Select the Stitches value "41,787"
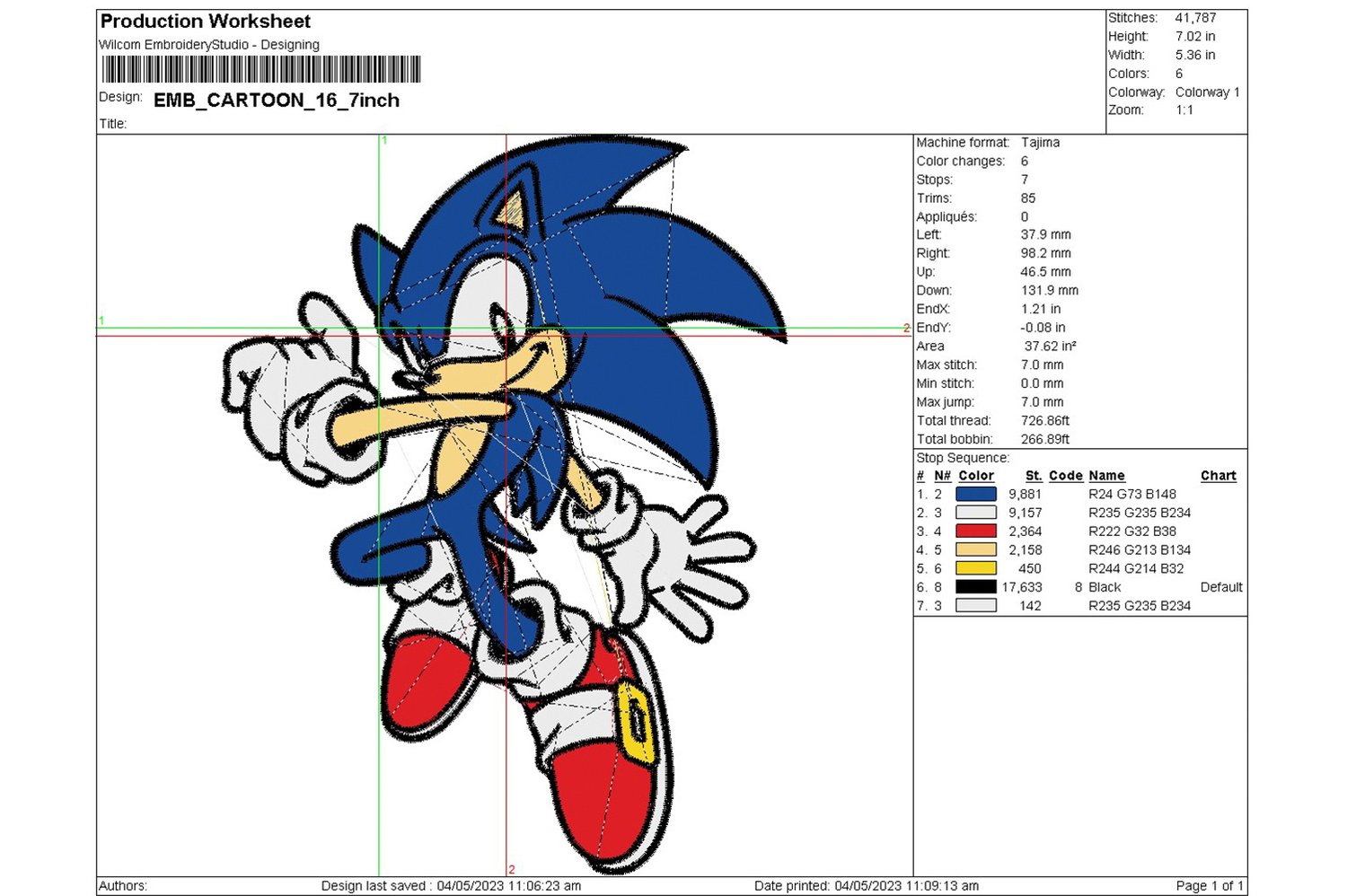The width and height of the screenshot is (1347, 896). click(x=1196, y=18)
